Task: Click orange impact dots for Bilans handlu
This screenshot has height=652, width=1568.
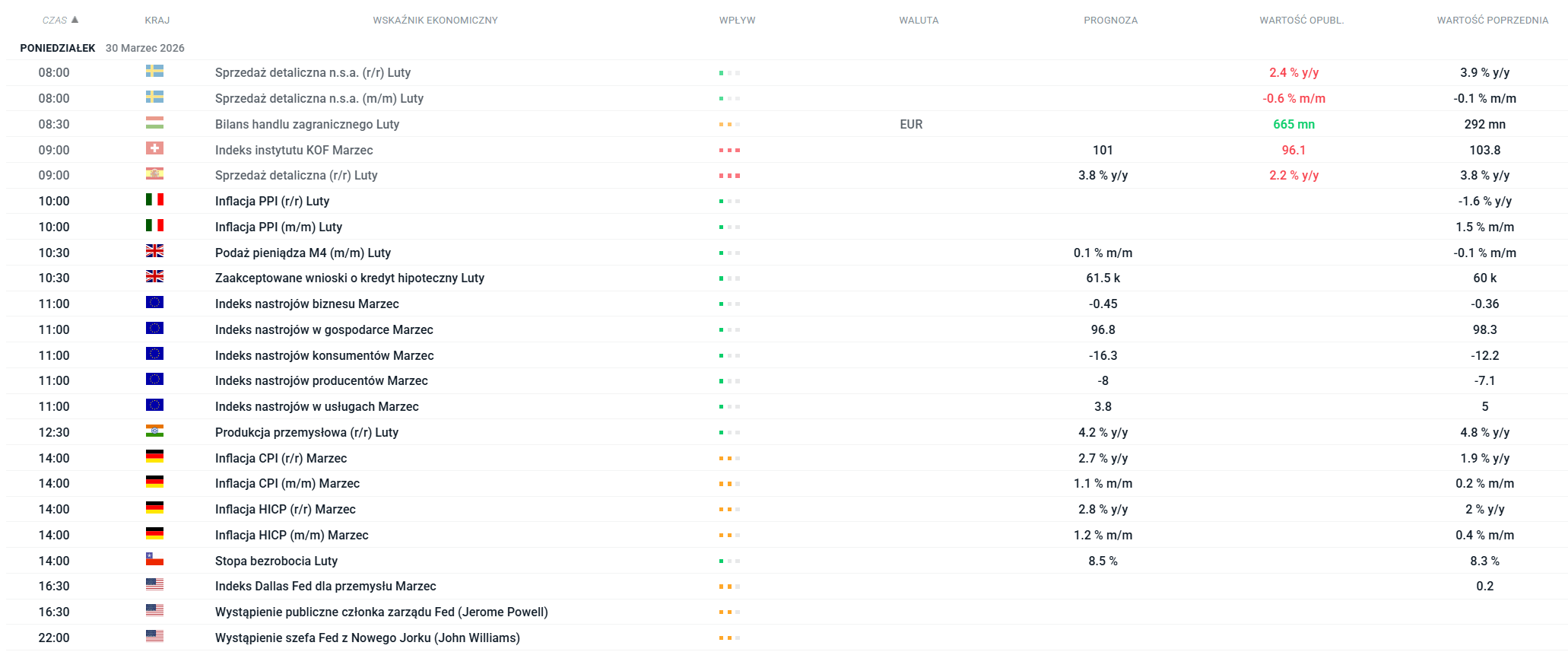Action: [x=729, y=125]
